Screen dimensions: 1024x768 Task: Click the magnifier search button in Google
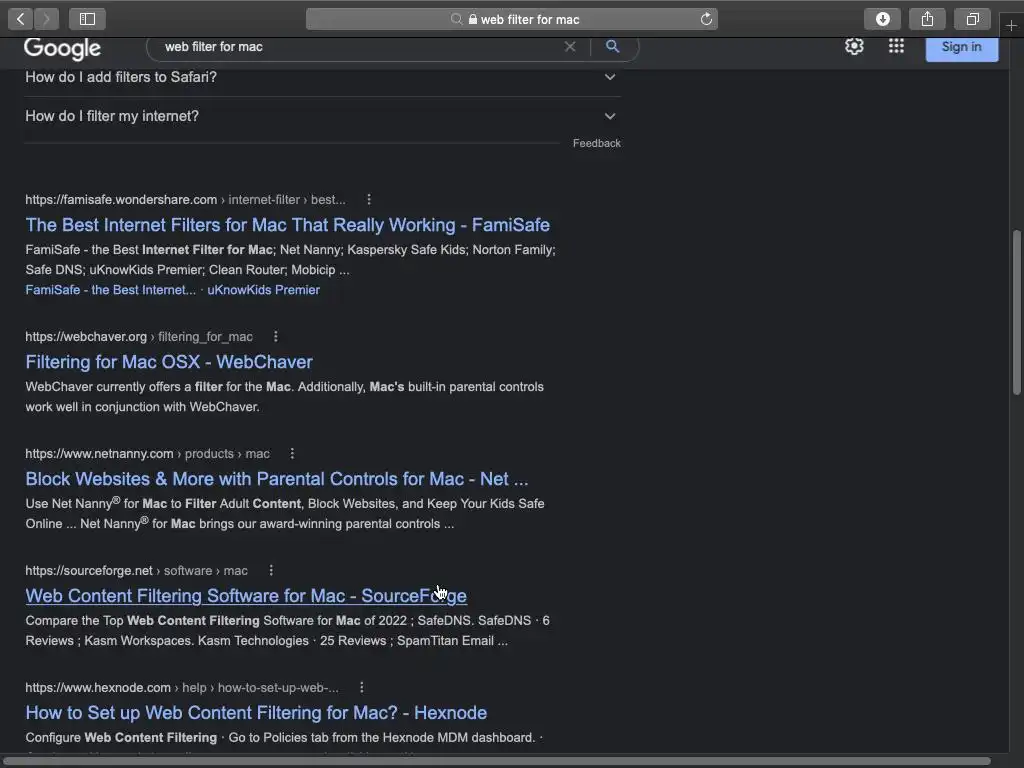click(x=612, y=46)
